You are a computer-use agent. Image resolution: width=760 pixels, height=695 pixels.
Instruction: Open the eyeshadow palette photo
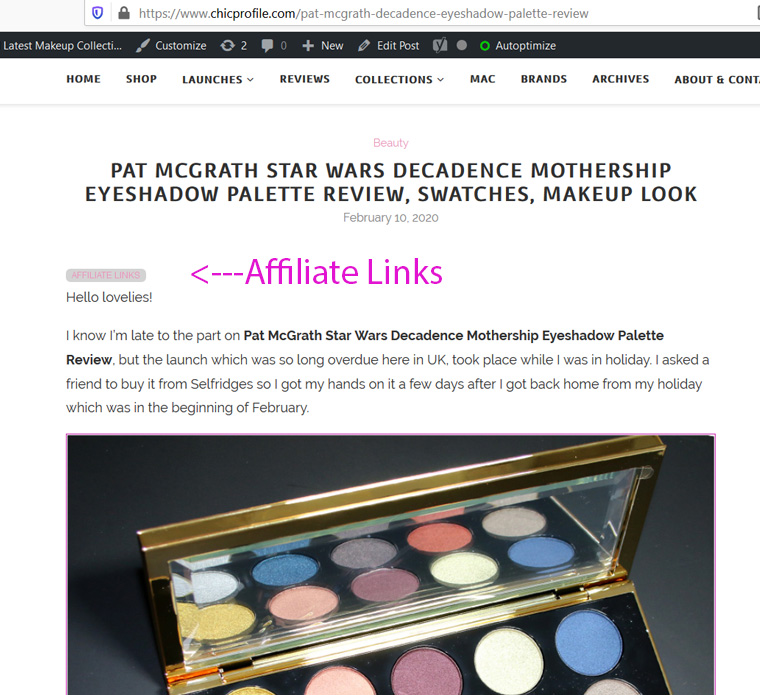(x=391, y=565)
